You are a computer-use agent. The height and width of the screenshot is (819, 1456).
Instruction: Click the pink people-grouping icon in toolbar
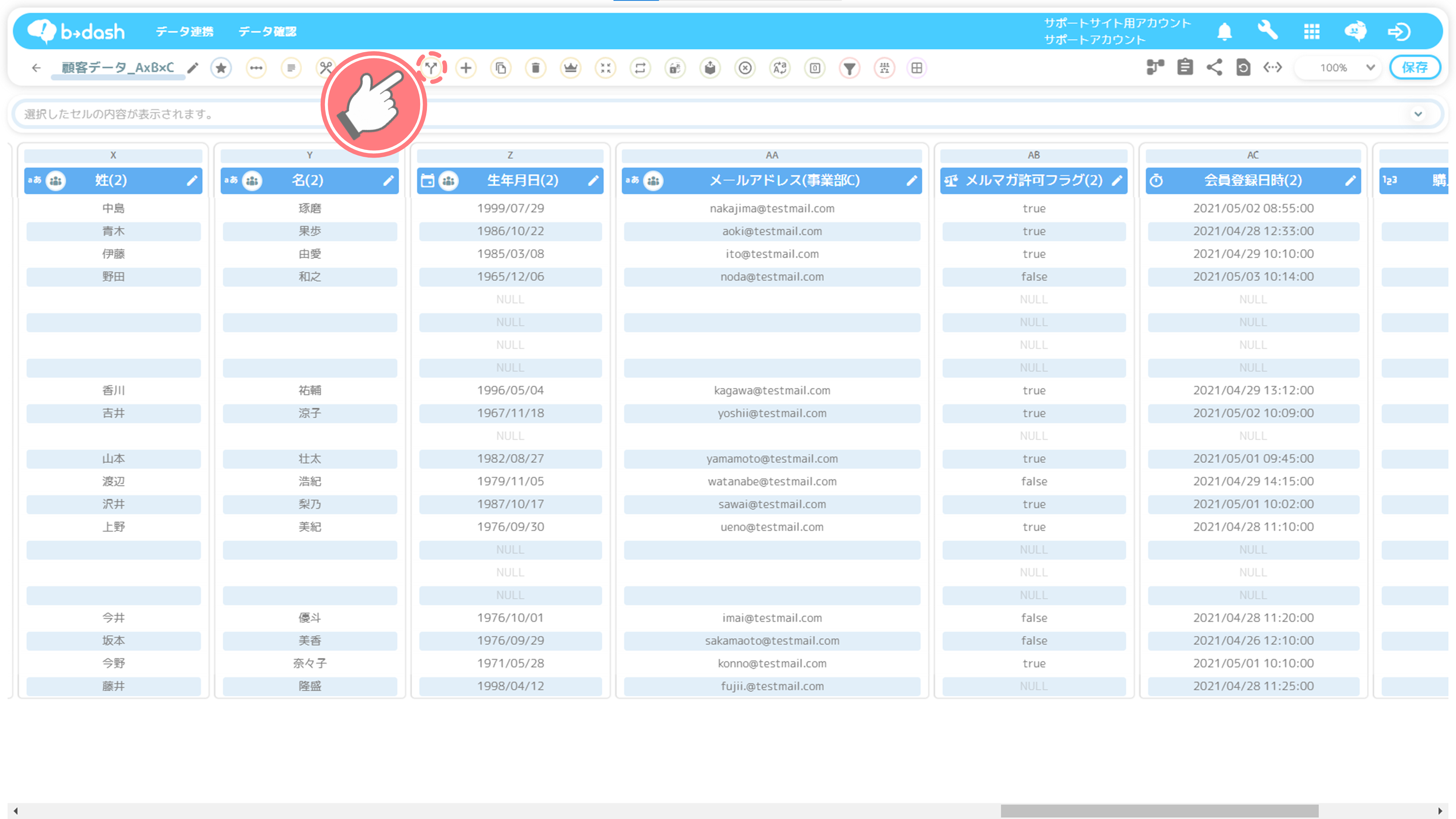[x=885, y=68]
